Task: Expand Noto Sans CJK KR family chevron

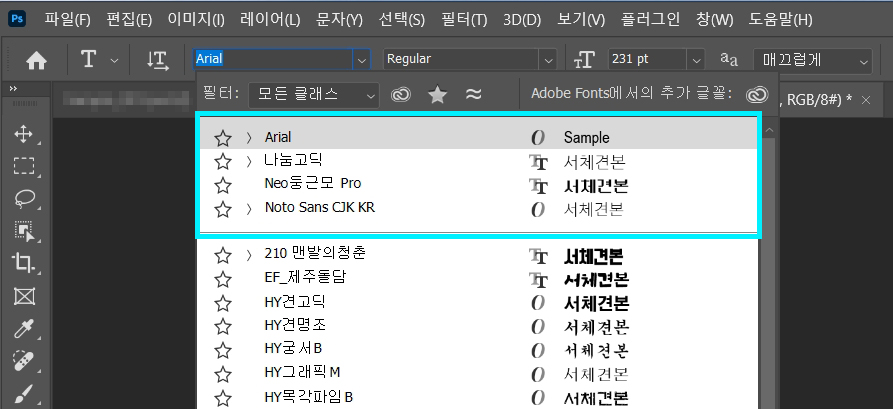Action: coord(248,210)
